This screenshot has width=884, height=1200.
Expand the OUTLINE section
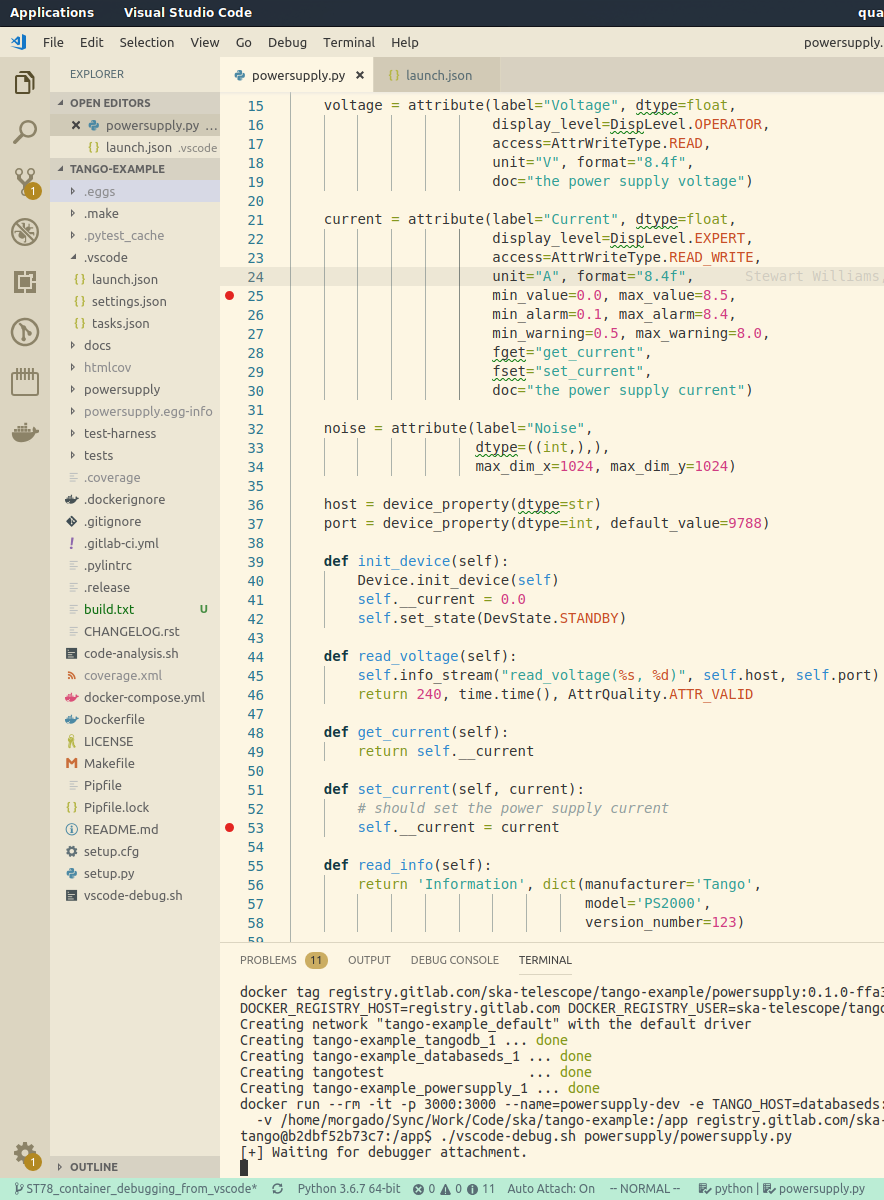point(135,1167)
